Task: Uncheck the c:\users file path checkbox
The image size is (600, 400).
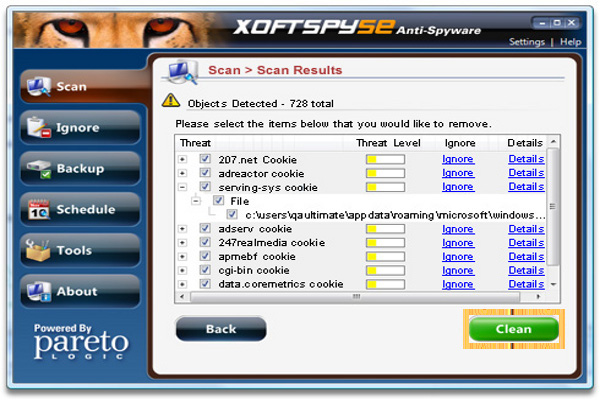Action: tap(232, 214)
